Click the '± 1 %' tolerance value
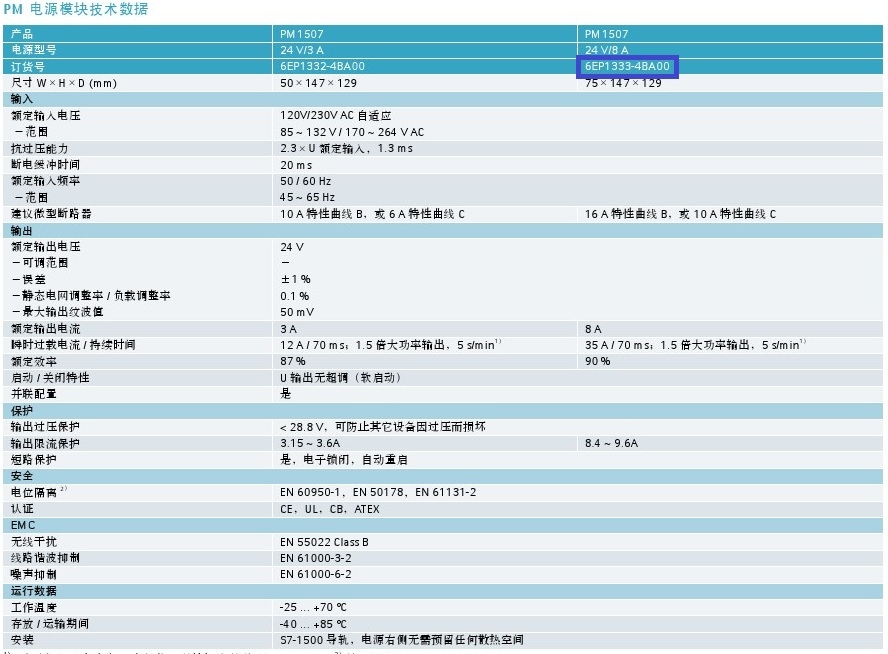This screenshot has height=654, width=888. click(x=296, y=279)
